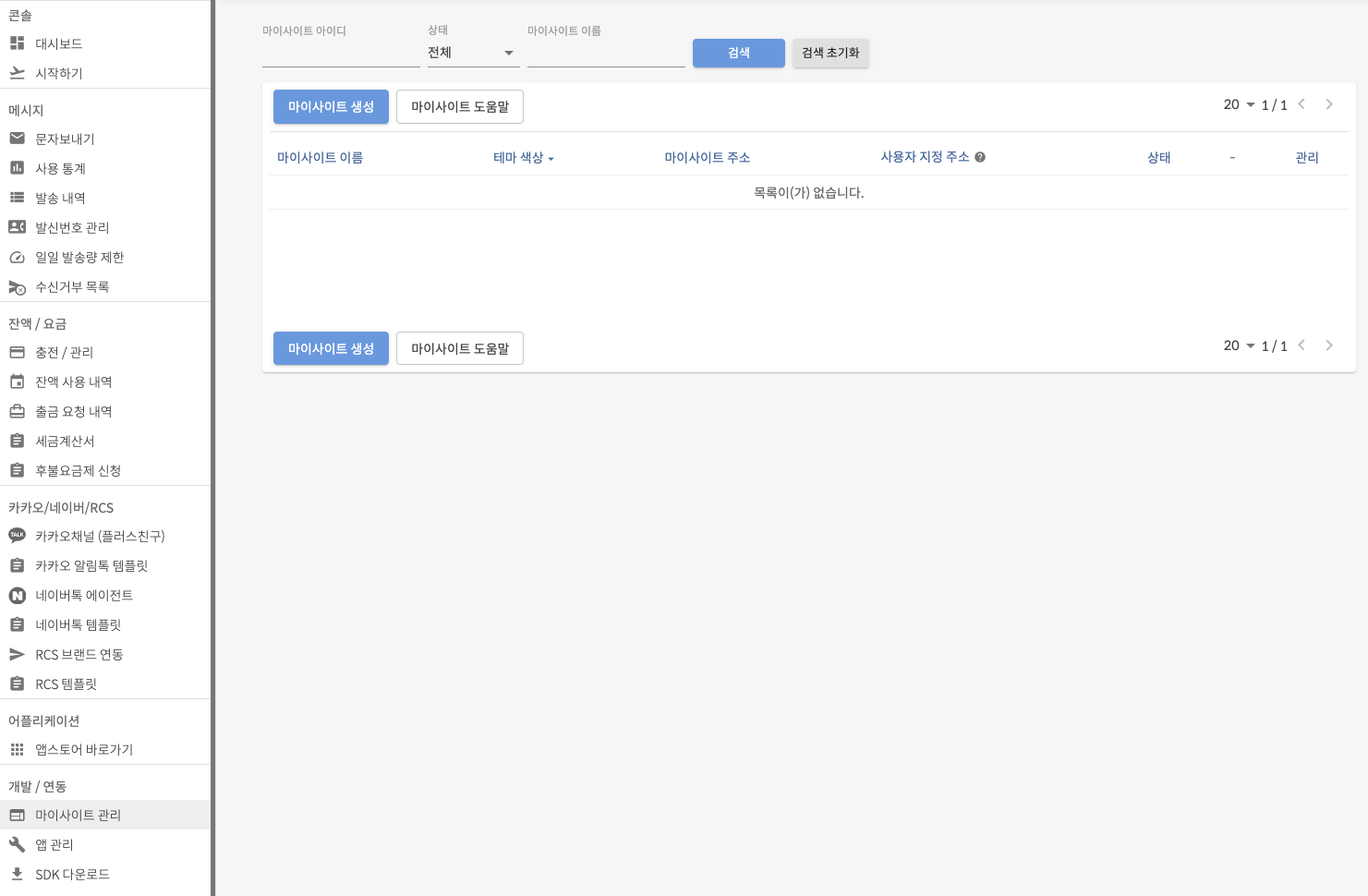
Task: Sort by the 테마 색상 column header
Action: point(523,158)
